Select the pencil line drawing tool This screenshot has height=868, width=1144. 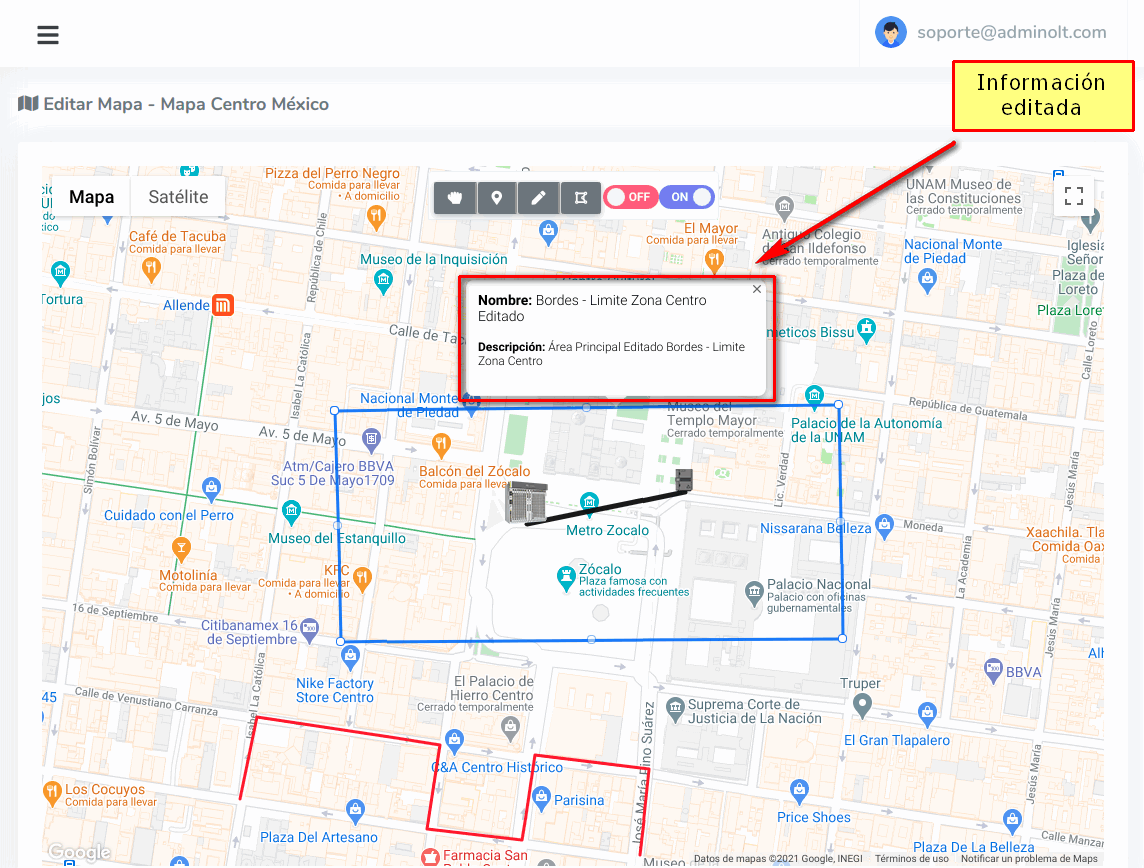538,198
